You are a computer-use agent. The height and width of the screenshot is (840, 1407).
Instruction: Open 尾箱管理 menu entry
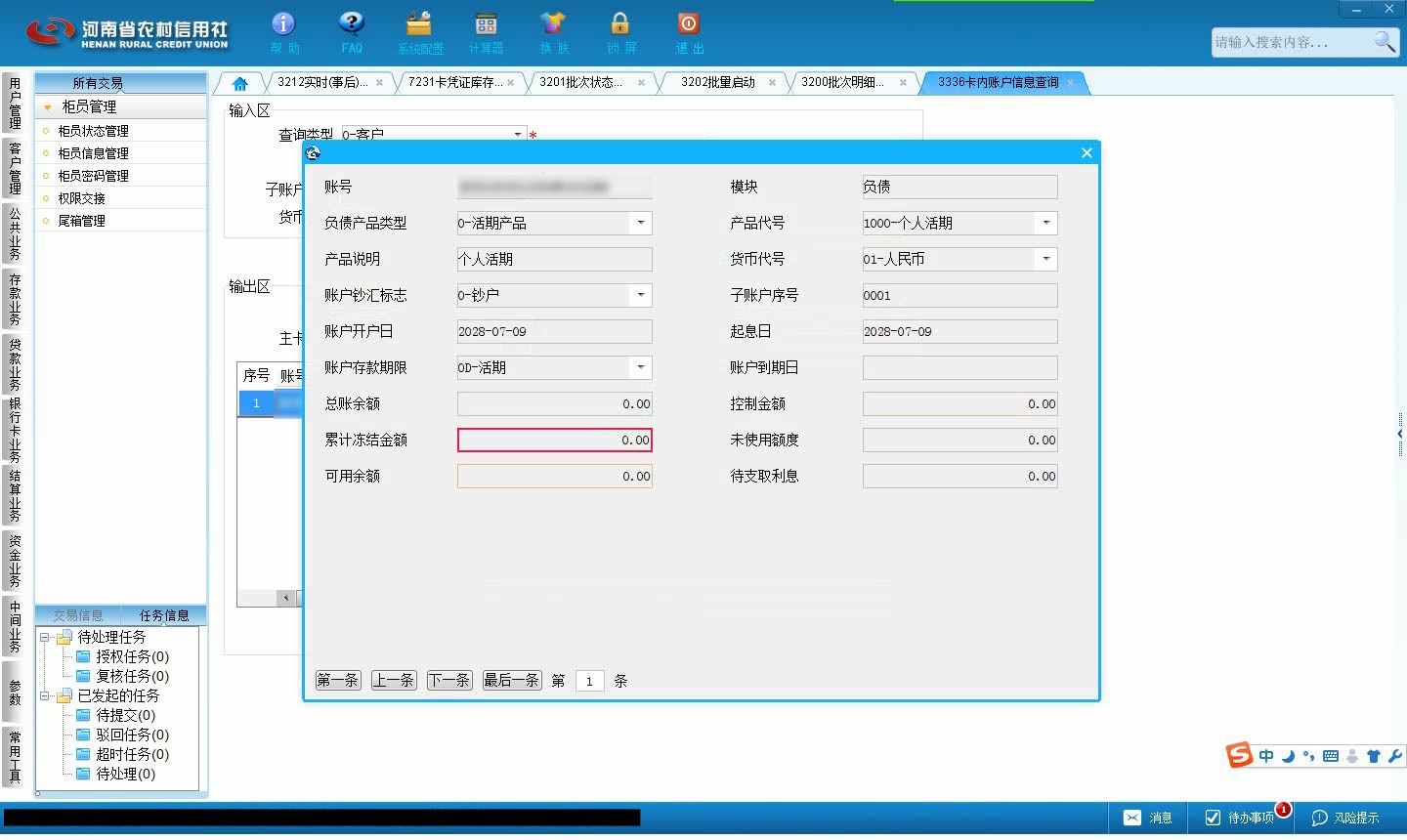(x=81, y=221)
